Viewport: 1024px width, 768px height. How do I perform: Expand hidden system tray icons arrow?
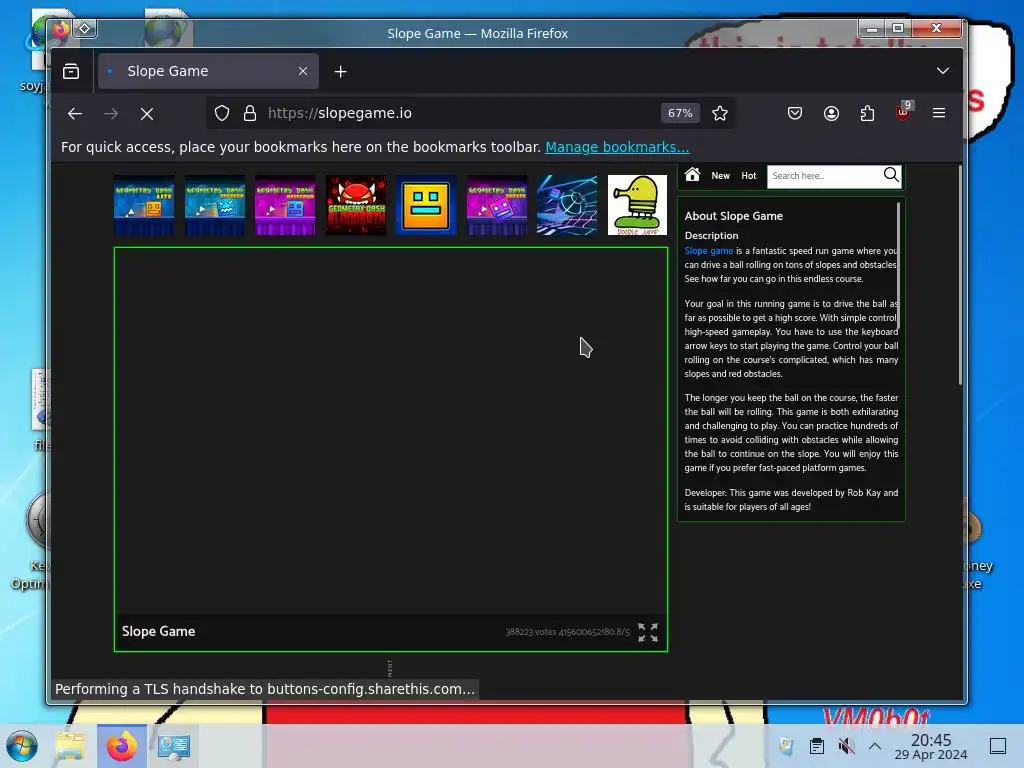coord(875,746)
